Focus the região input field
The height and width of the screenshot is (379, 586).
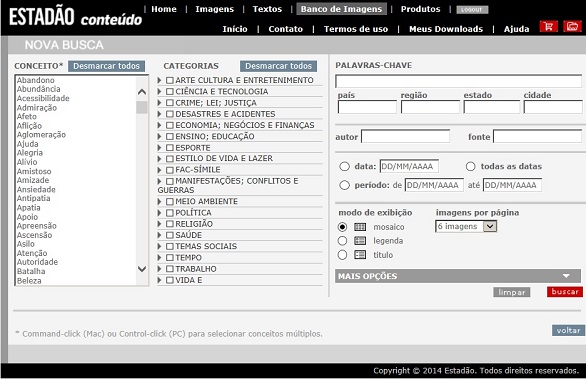[430, 107]
